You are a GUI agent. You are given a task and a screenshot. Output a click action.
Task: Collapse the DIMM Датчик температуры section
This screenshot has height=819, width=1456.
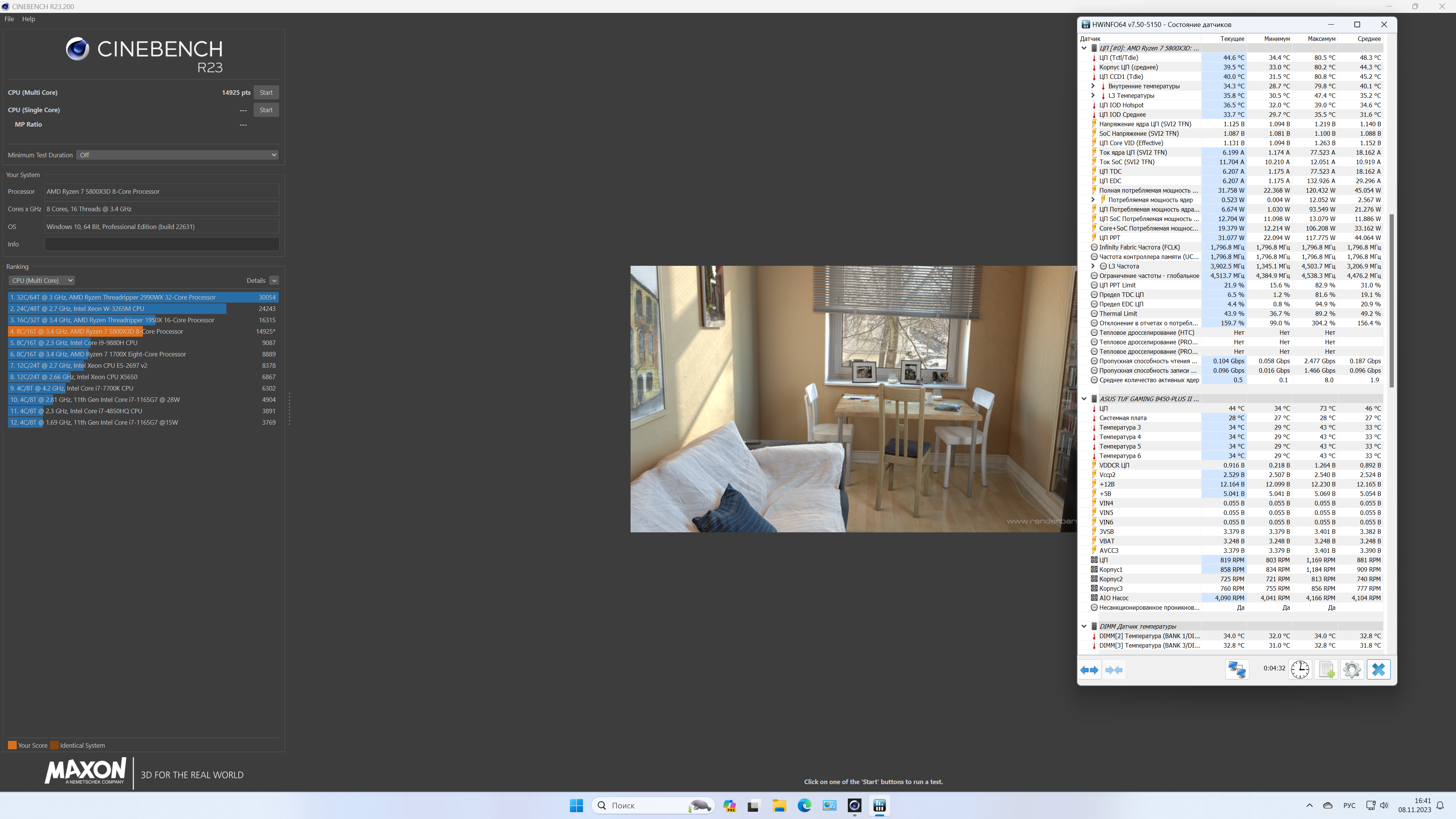click(x=1084, y=626)
